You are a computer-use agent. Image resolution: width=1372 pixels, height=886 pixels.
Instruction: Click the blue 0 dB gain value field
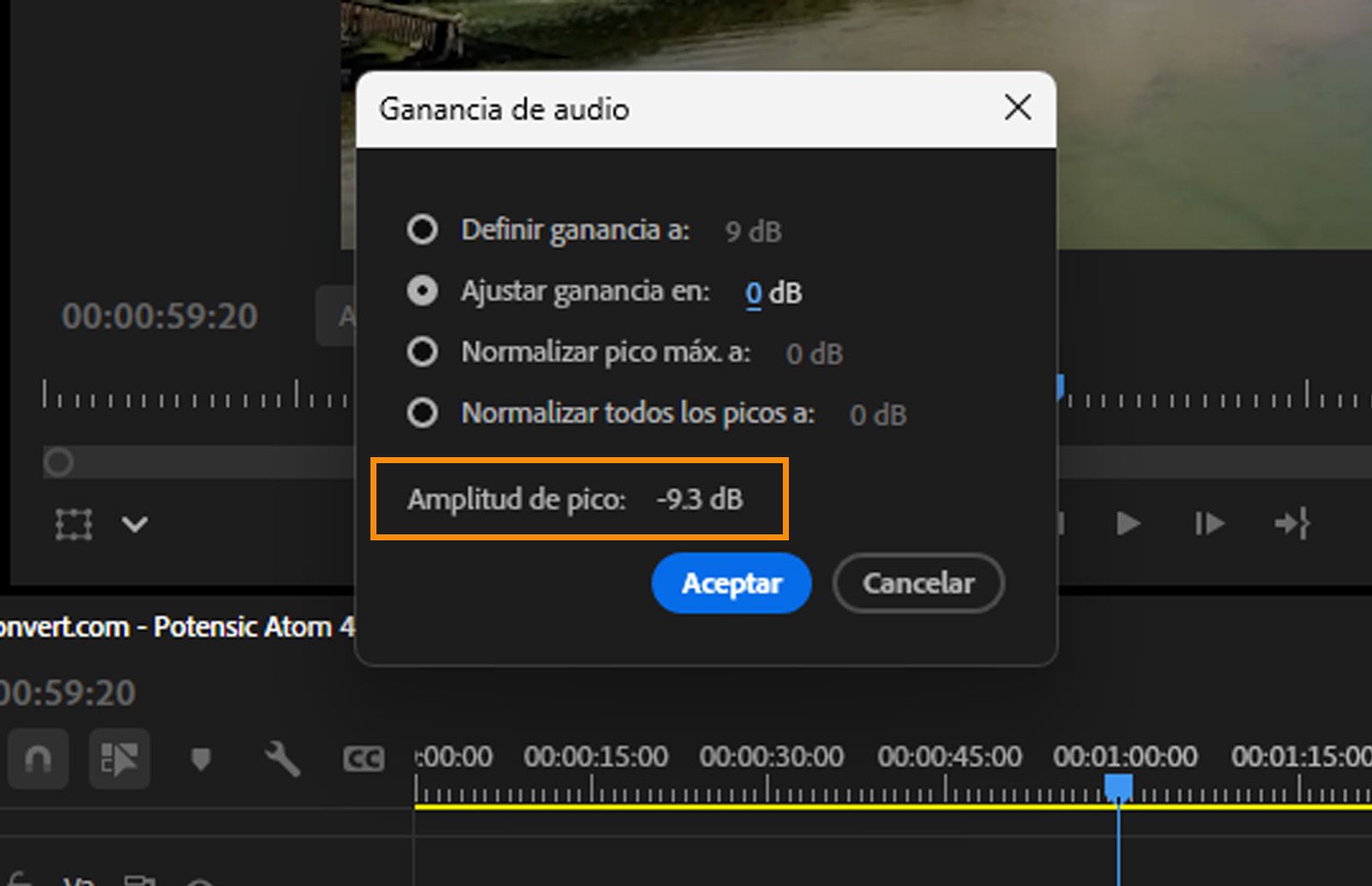click(x=753, y=292)
